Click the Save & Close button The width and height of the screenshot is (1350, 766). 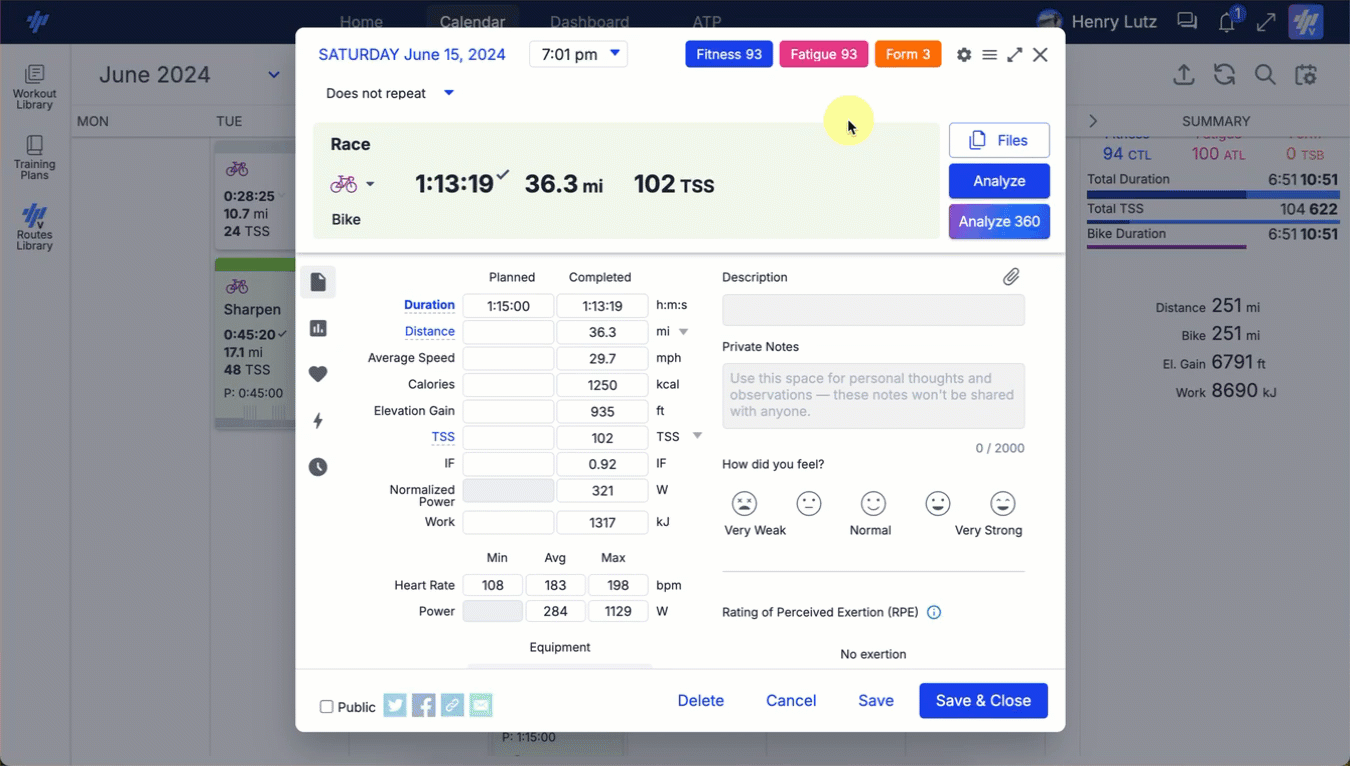click(982, 701)
